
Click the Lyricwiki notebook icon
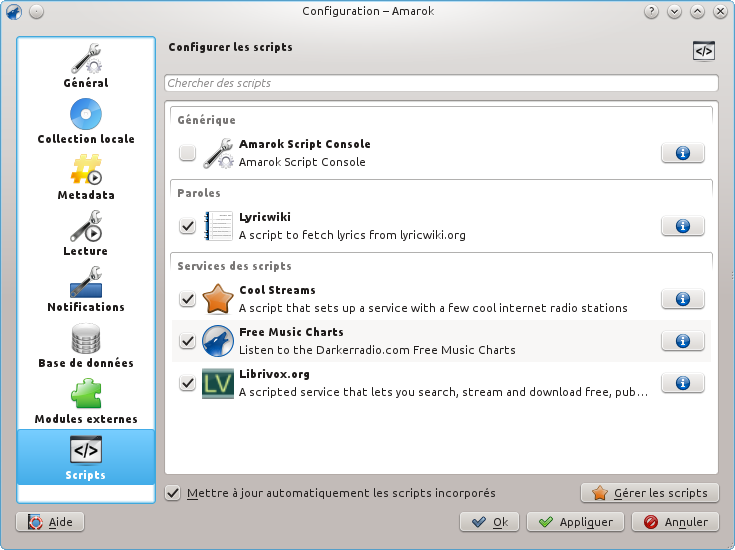point(218,226)
